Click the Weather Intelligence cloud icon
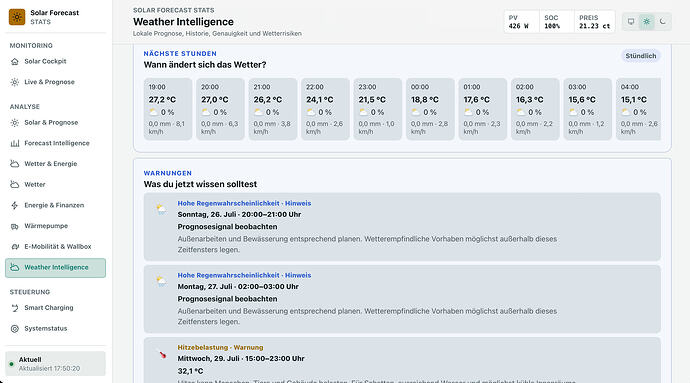Viewport: 690px width, 383px height. pyautogui.click(x=15, y=267)
